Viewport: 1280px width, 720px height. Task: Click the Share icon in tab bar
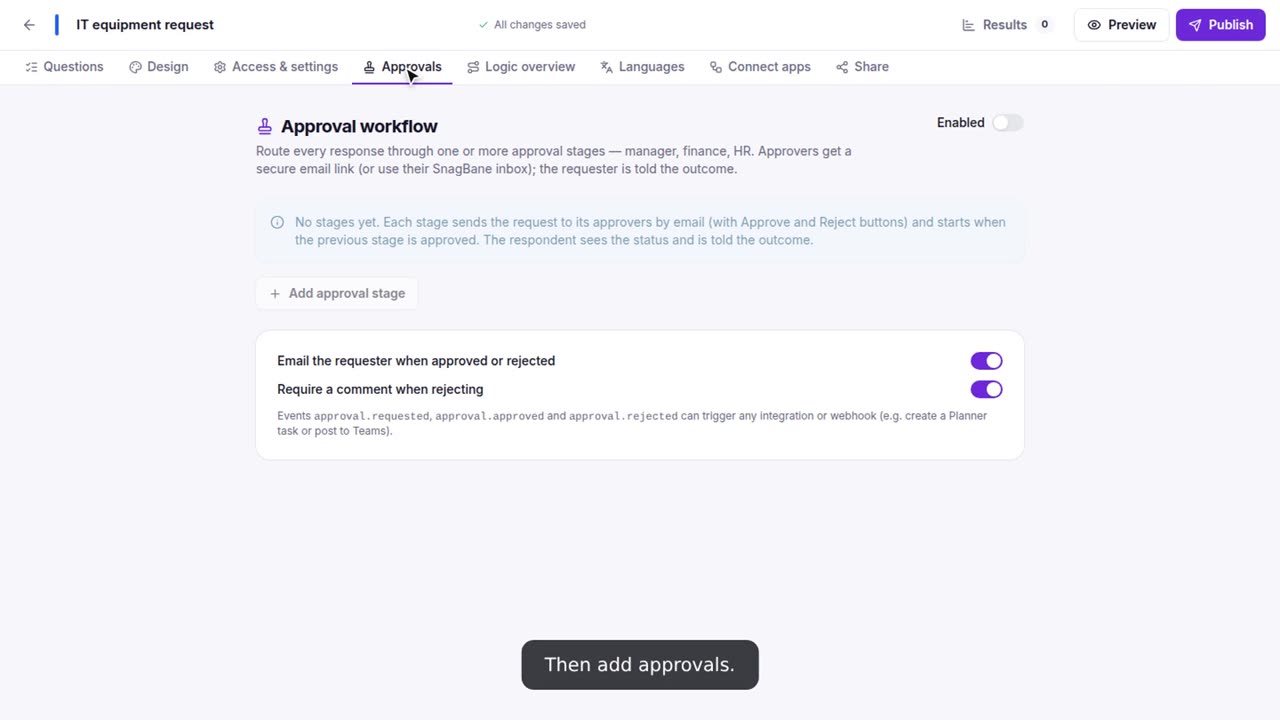click(x=842, y=67)
